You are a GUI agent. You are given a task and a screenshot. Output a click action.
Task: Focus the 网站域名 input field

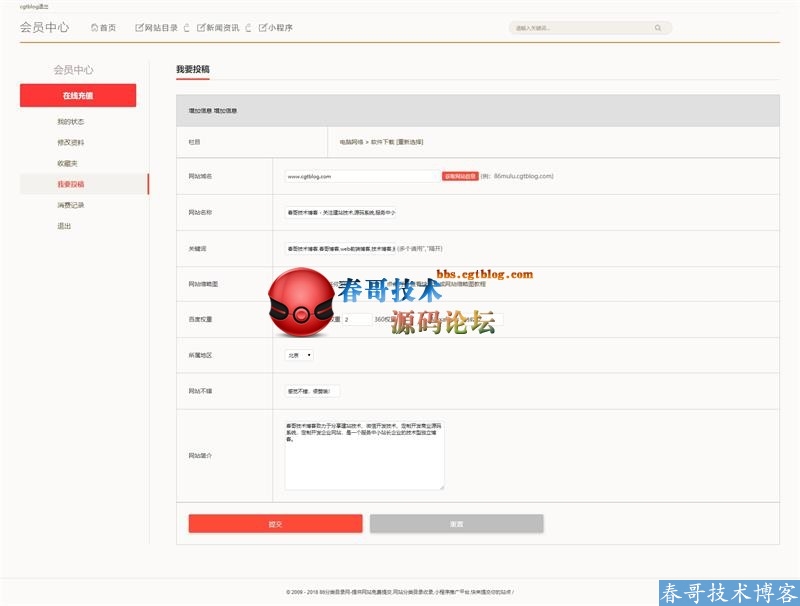point(361,176)
